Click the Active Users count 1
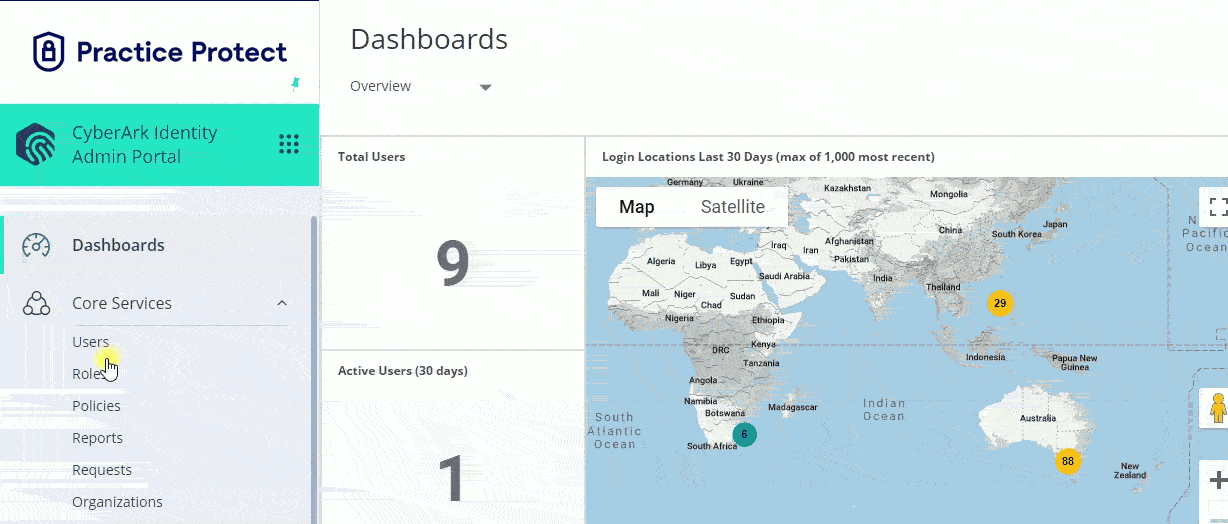The width and height of the screenshot is (1228, 524). 453,478
